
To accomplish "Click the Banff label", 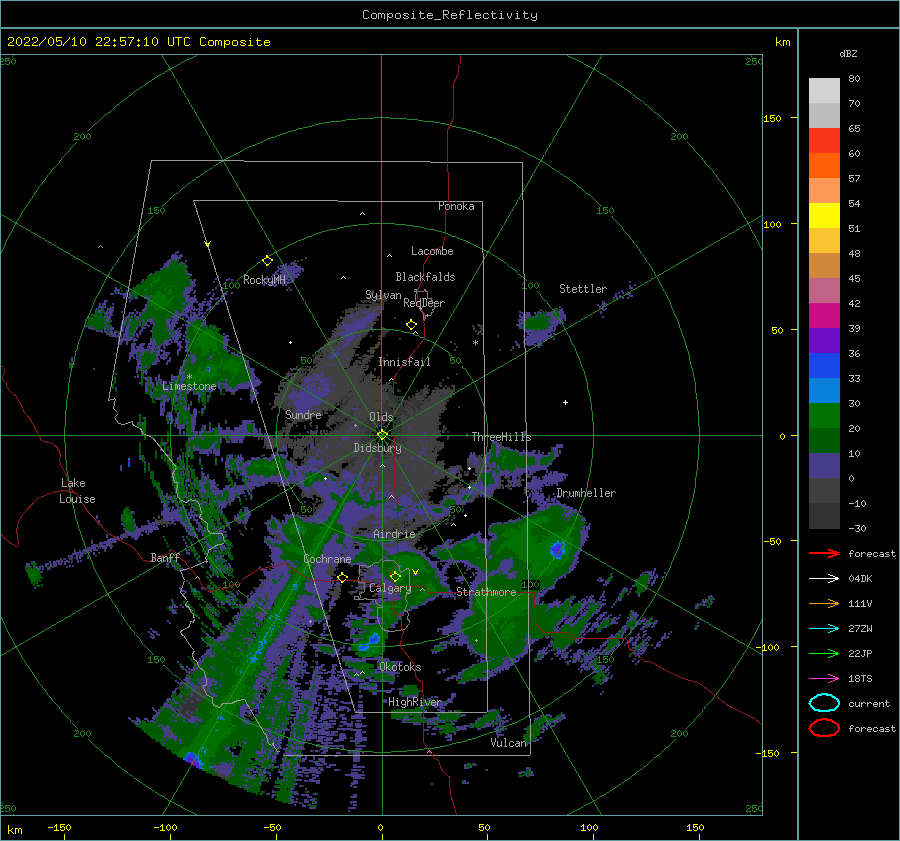I will point(165,557).
